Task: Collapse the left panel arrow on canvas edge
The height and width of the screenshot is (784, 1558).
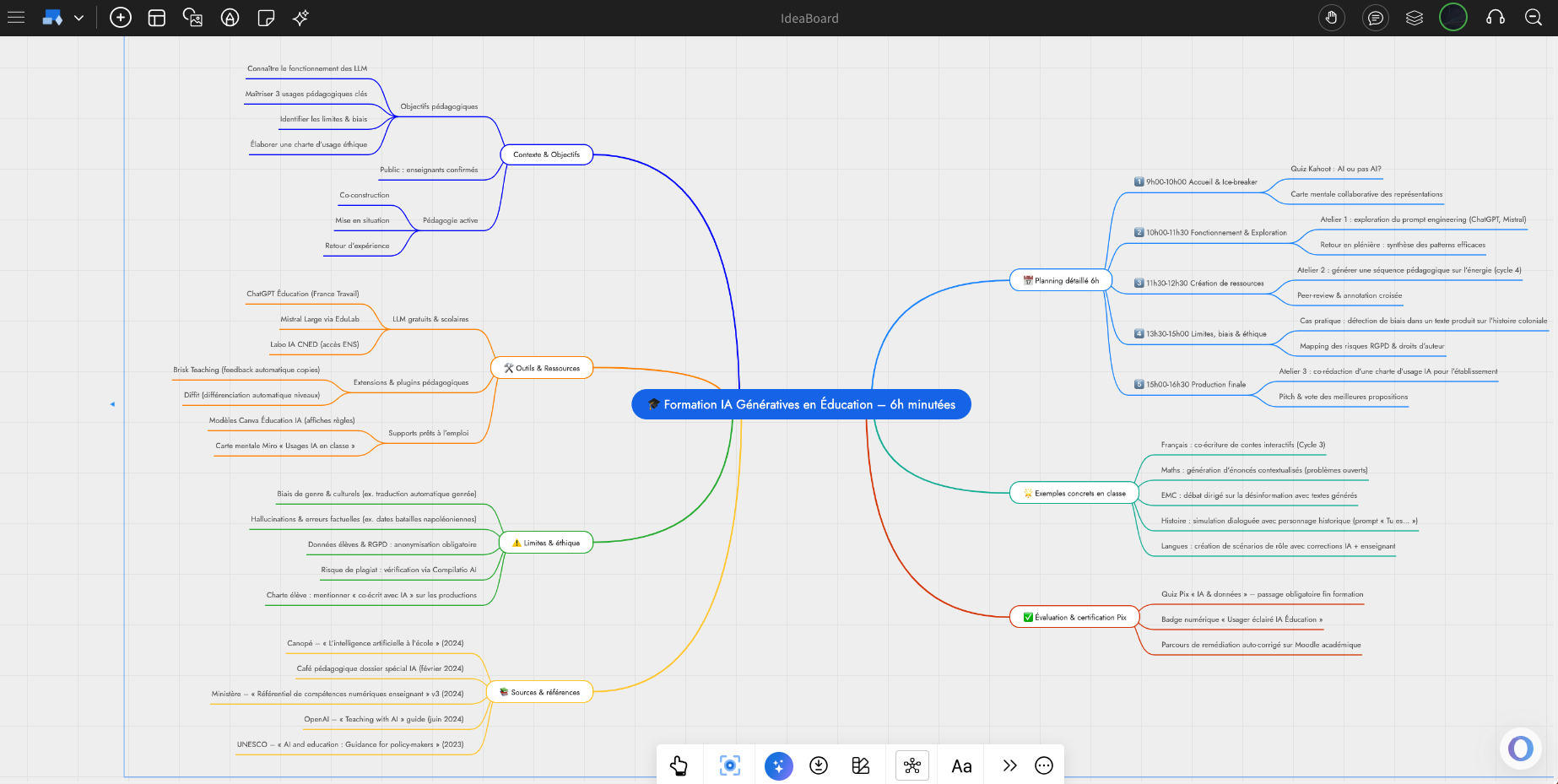Action: [x=112, y=404]
